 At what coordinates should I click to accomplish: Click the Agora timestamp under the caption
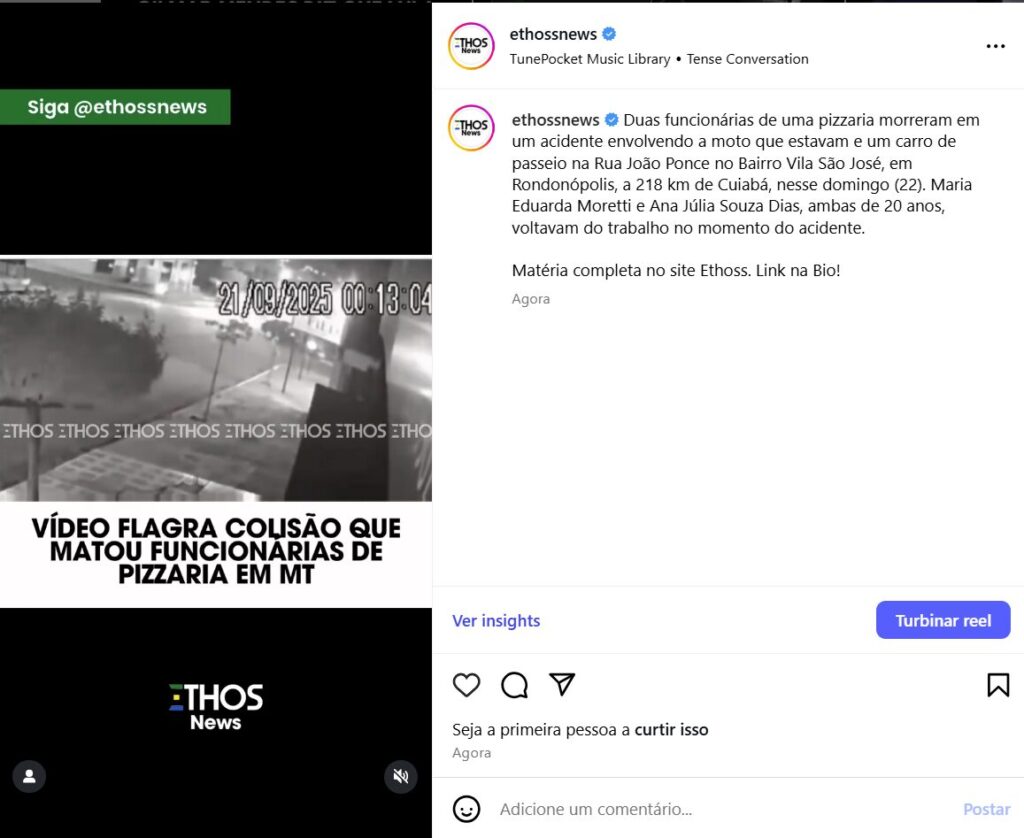pos(531,299)
